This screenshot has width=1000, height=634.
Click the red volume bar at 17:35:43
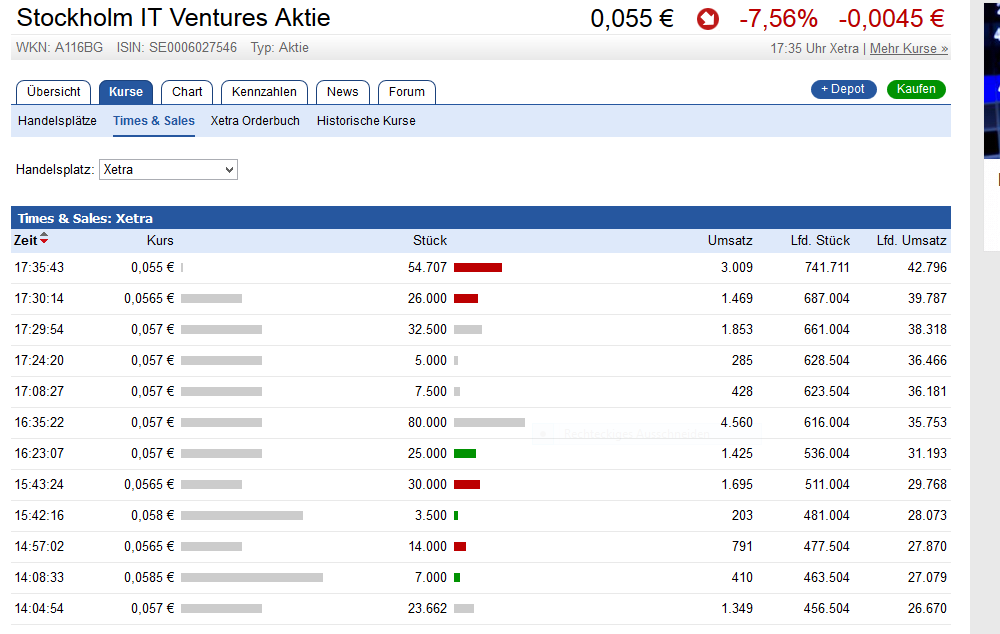click(x=478, y=268)
